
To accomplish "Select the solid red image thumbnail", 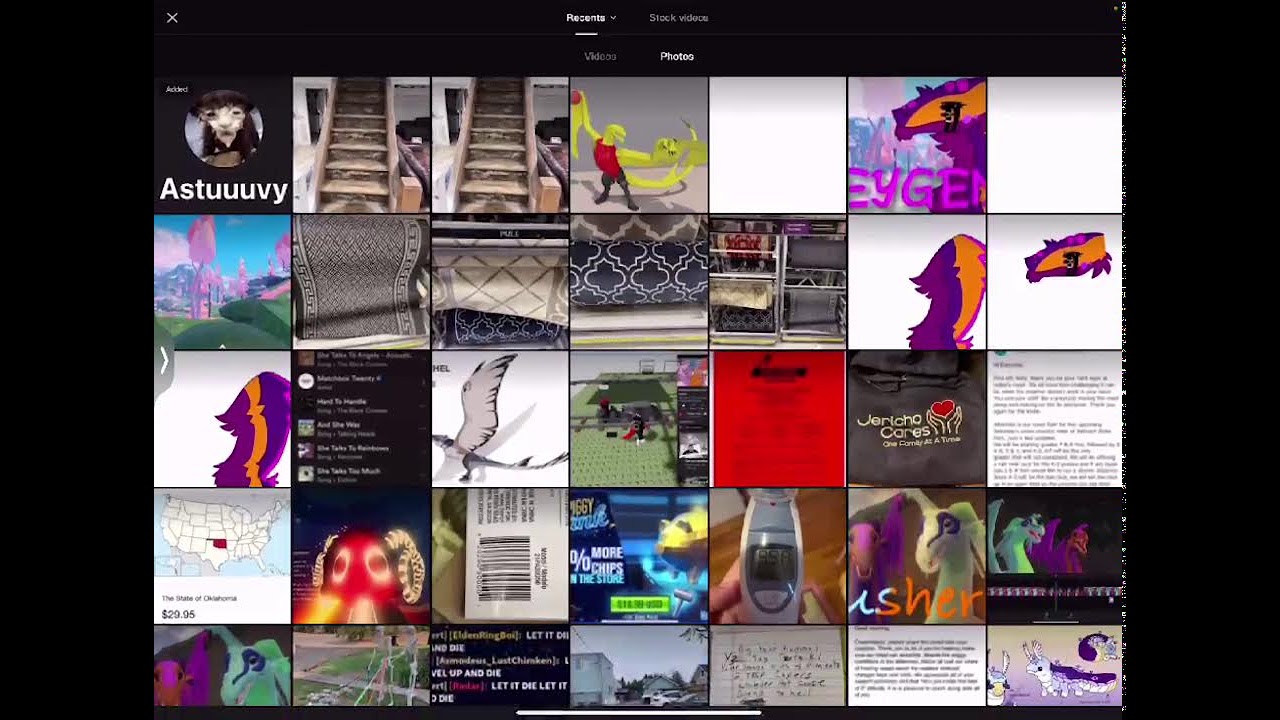I will 777,419.
